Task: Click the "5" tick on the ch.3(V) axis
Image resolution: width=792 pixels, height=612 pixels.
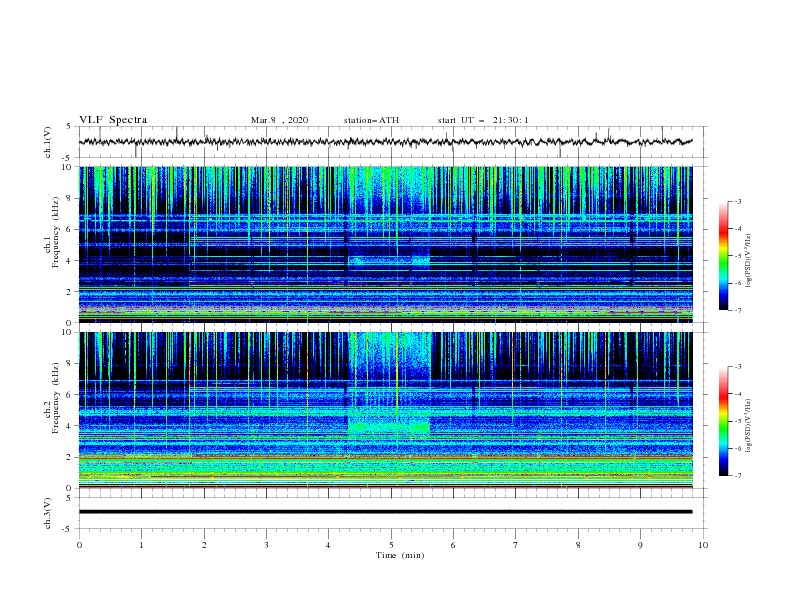Action: (x=69, y=497)
